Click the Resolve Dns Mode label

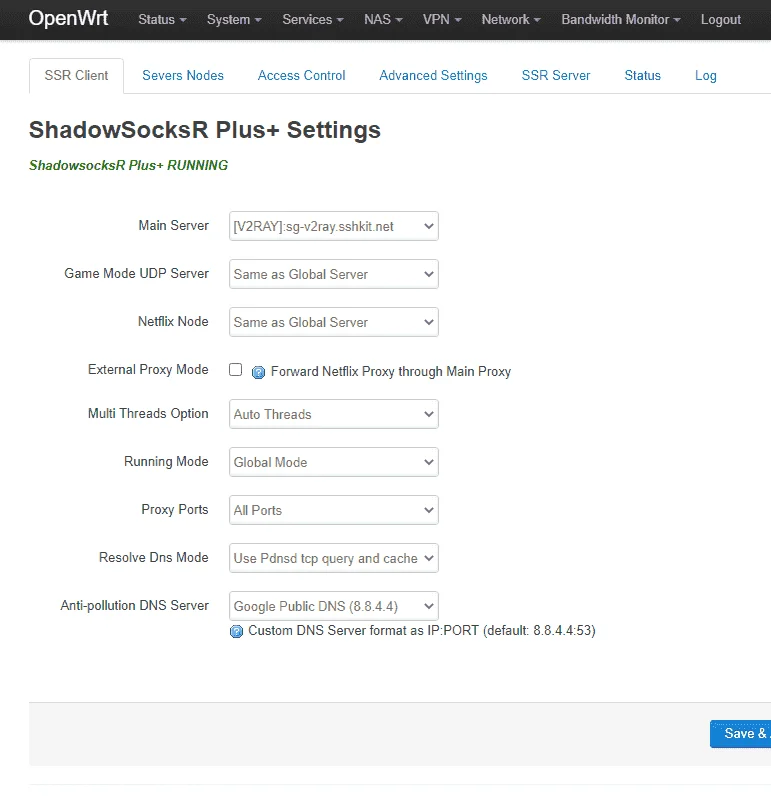(154, 558)
